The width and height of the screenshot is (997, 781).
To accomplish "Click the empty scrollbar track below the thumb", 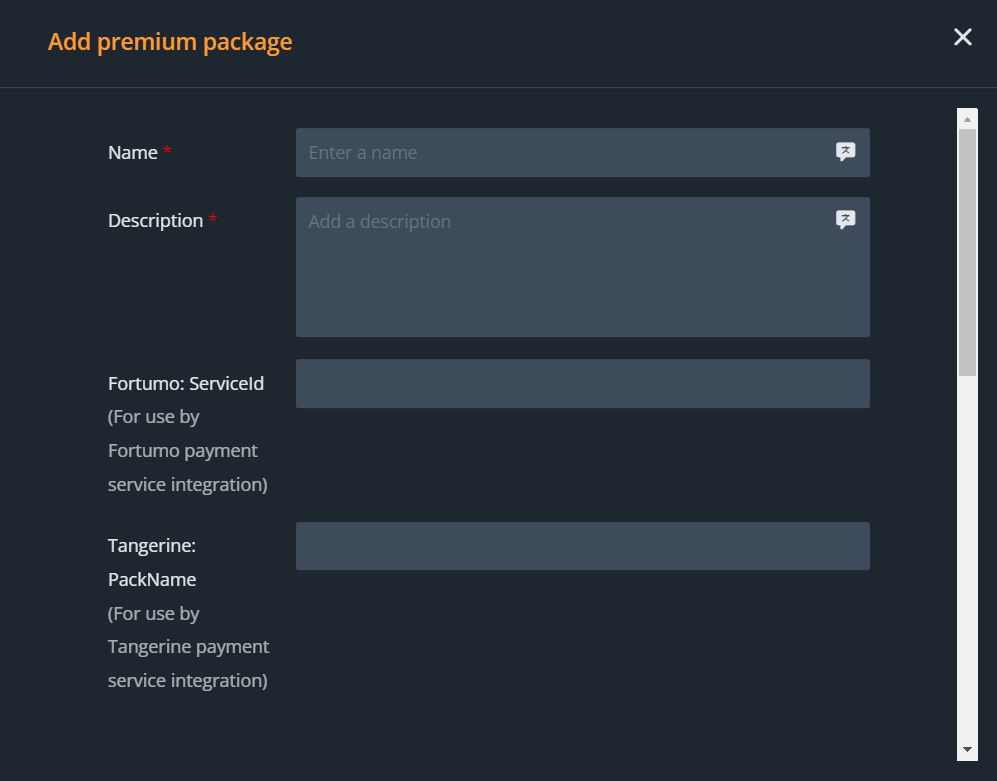I will click(967, 560).
